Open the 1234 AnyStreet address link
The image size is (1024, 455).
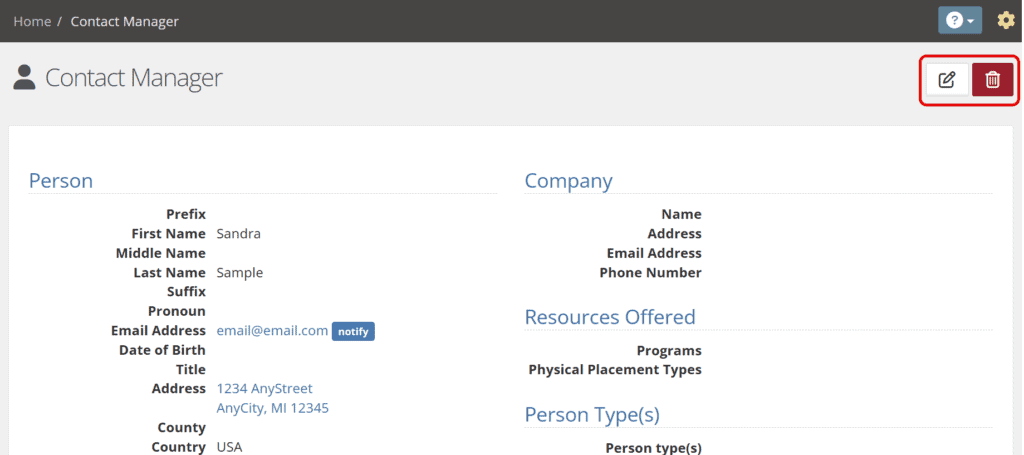pos(264,389)
